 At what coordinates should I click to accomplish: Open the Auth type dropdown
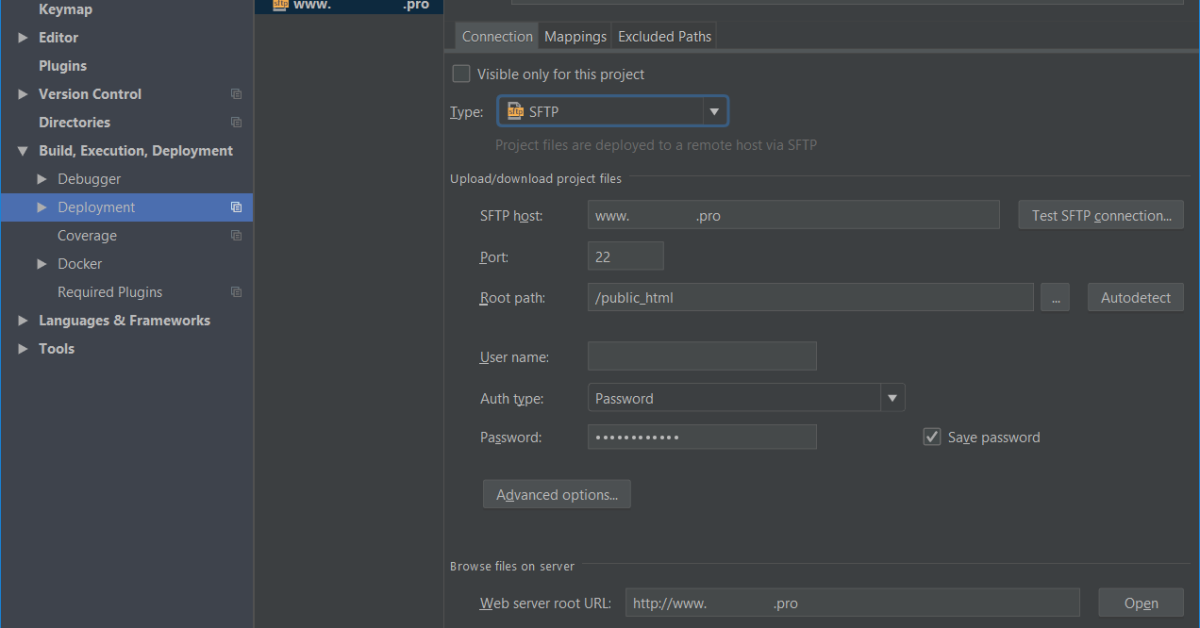click(x=891, y=397)
